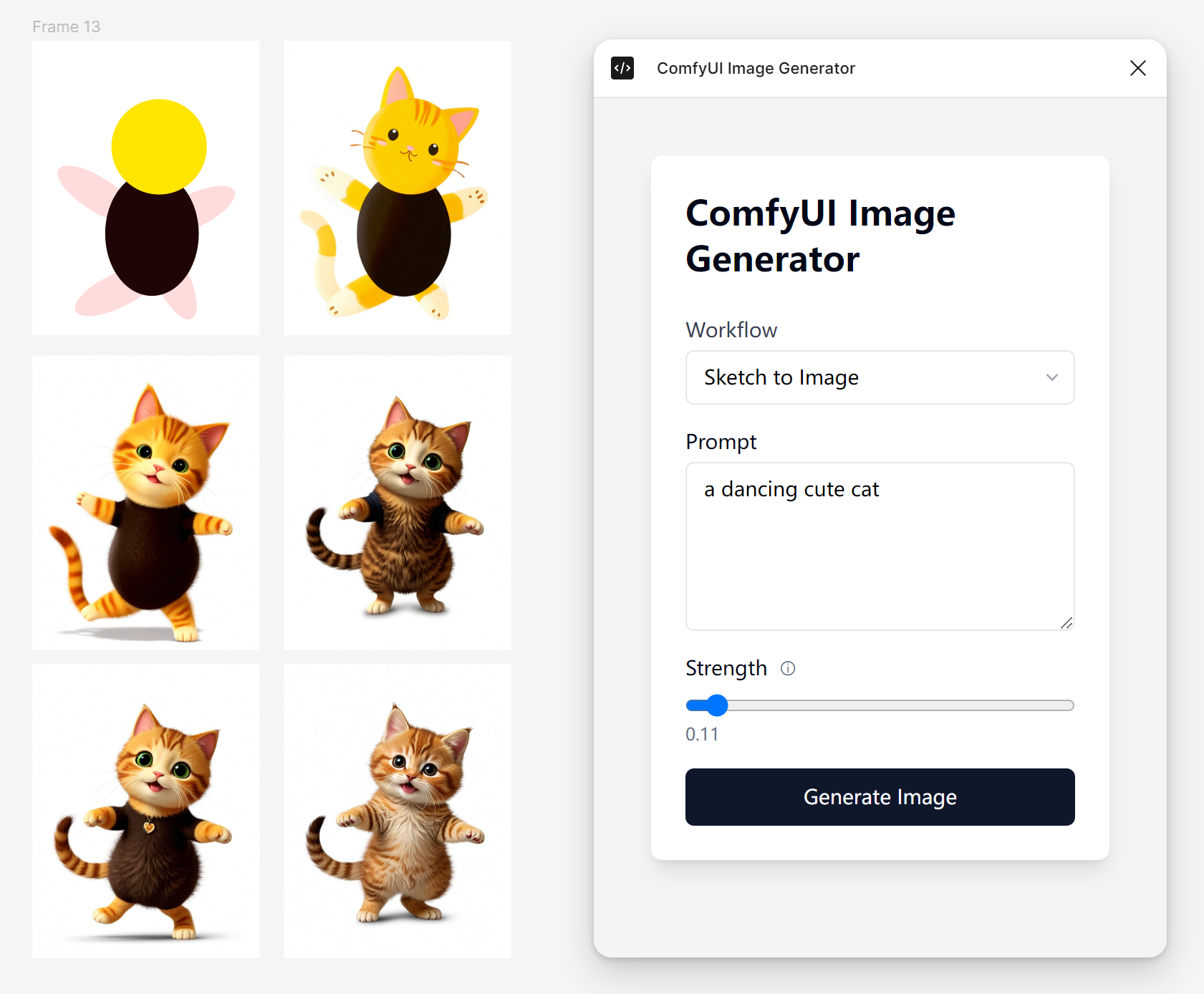Select the orange kitten in black dress image
Screen dimensions: 1204x994
(x=146, y=503)
